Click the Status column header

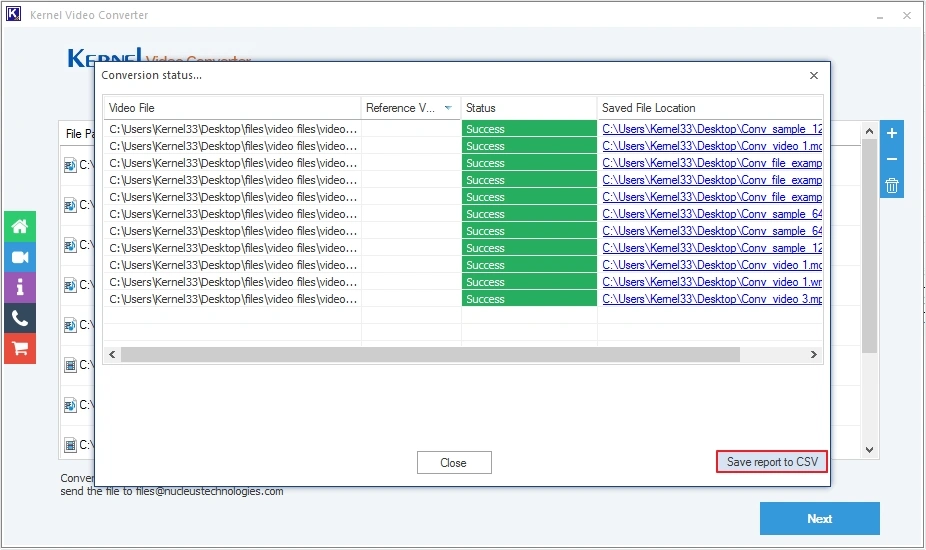pyautogui.click(x=529, y=108)
